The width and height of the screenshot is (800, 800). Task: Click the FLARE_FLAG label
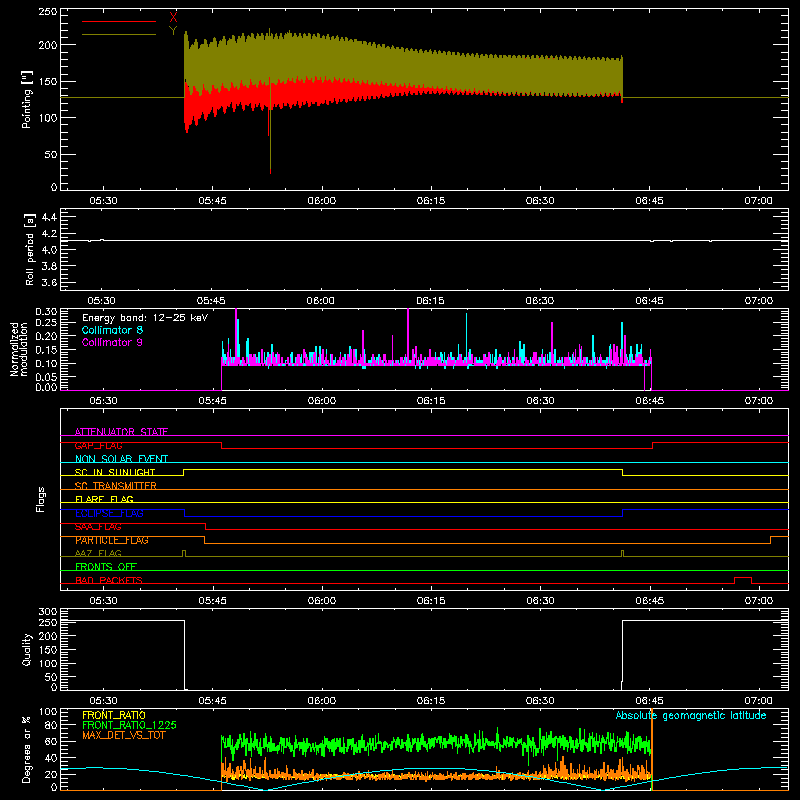104,499
